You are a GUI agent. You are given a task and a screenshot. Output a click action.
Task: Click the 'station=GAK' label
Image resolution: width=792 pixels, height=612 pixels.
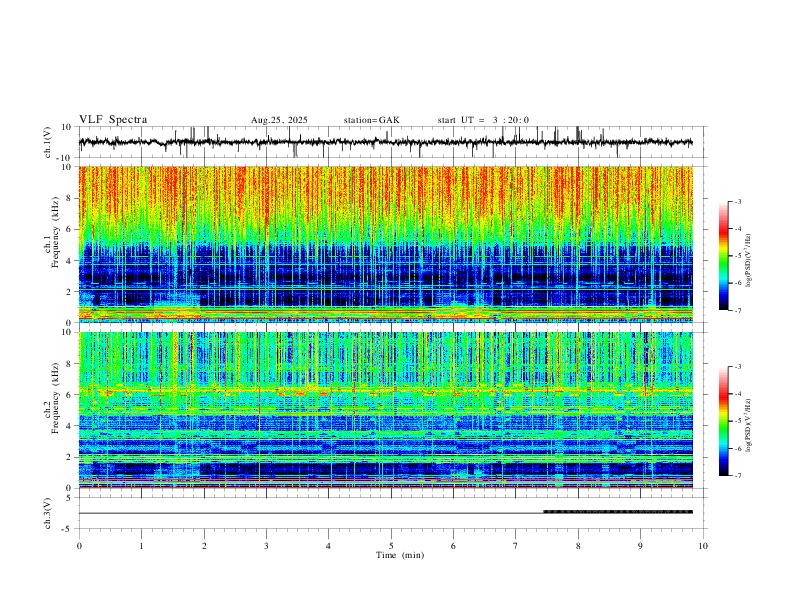pyautogui.click(x=372, y=120)
